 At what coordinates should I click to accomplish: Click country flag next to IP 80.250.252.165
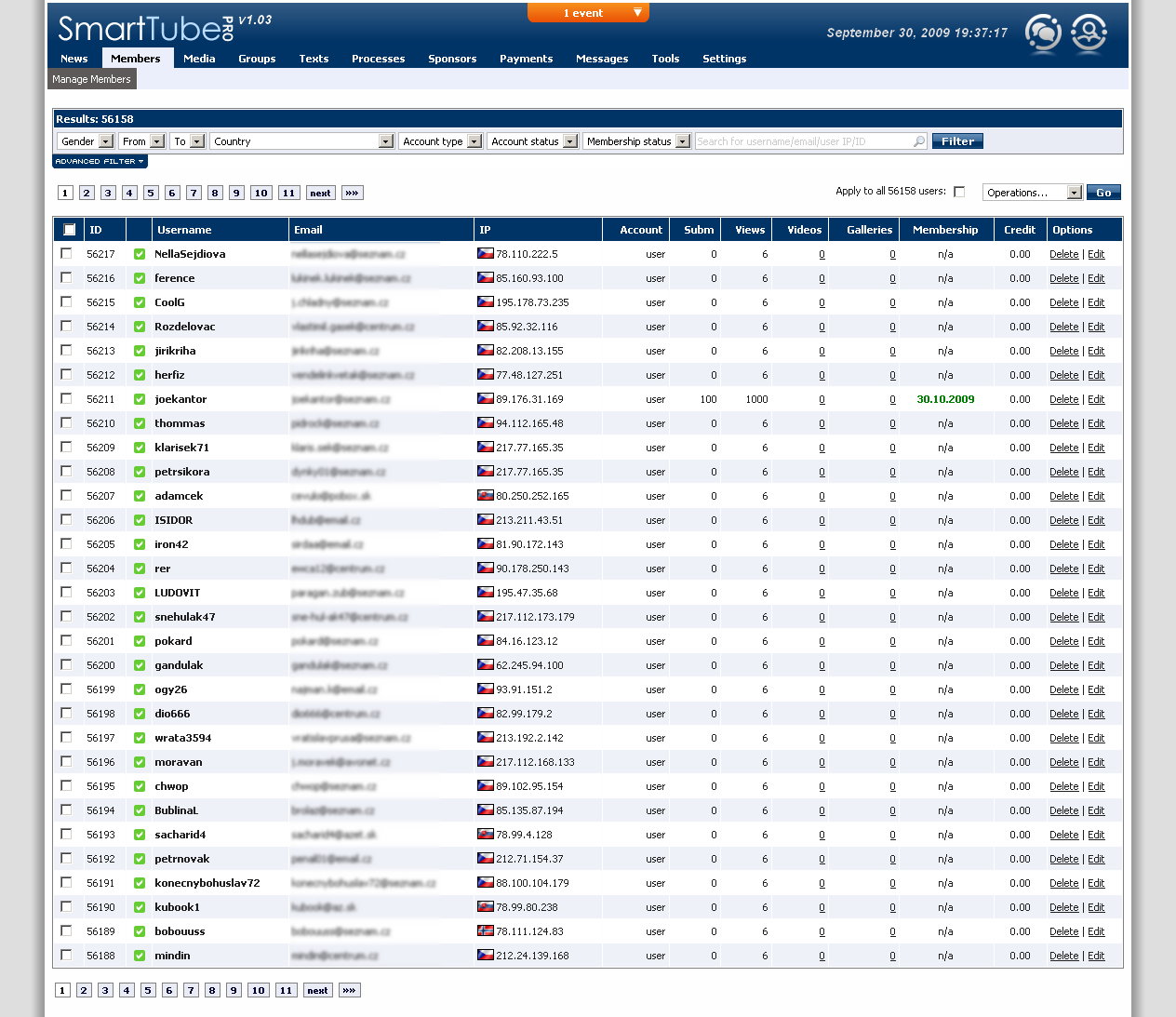click(x=486, y=495)
